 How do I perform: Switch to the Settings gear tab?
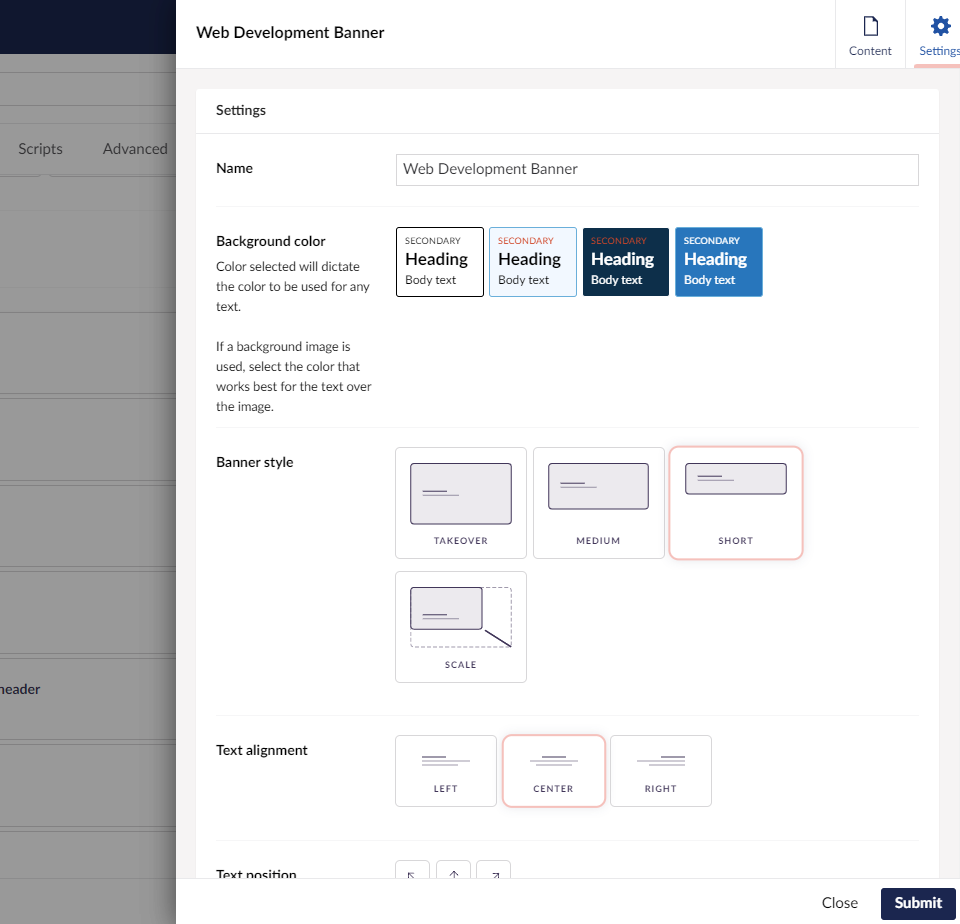[x=939, y=35]
